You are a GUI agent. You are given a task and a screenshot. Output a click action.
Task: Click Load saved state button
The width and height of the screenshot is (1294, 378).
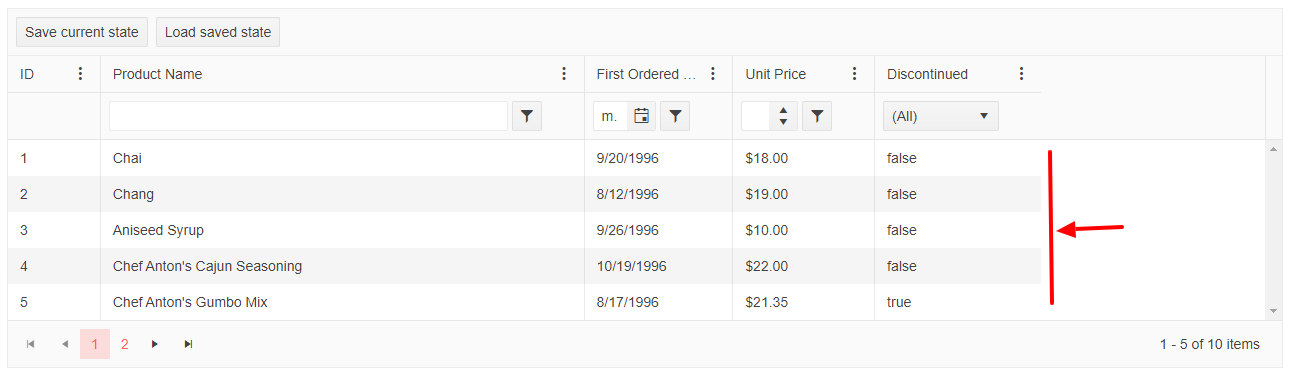coord(218,32)
